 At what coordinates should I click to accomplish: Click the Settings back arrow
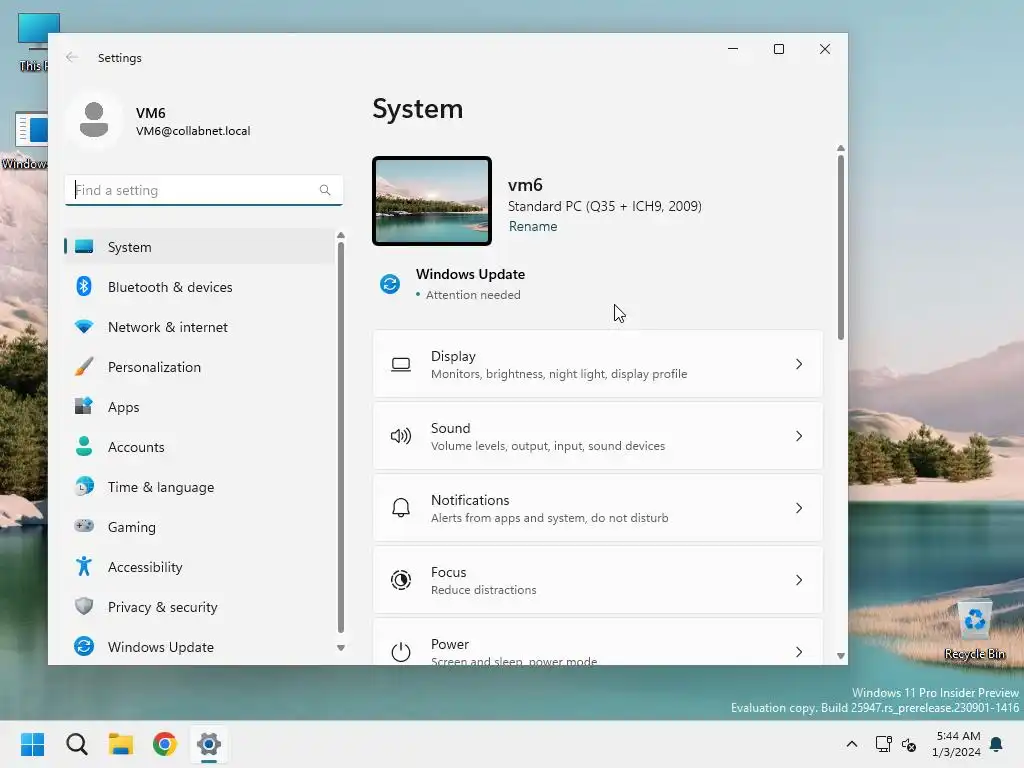click(72, 57)
